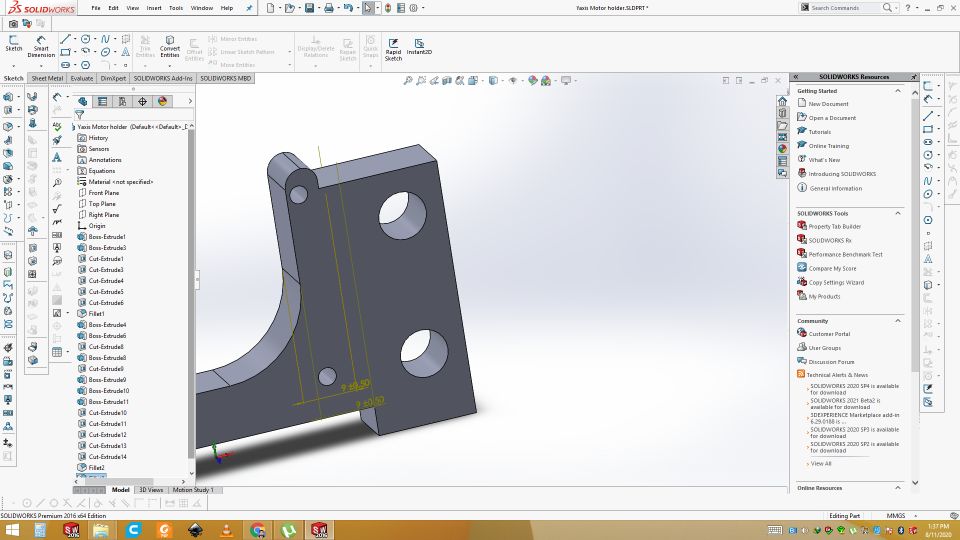Viewport: 960px width, 540px height.
Task: Pin the SOLIDWORKS Resources pane
Action: [913, 77]
